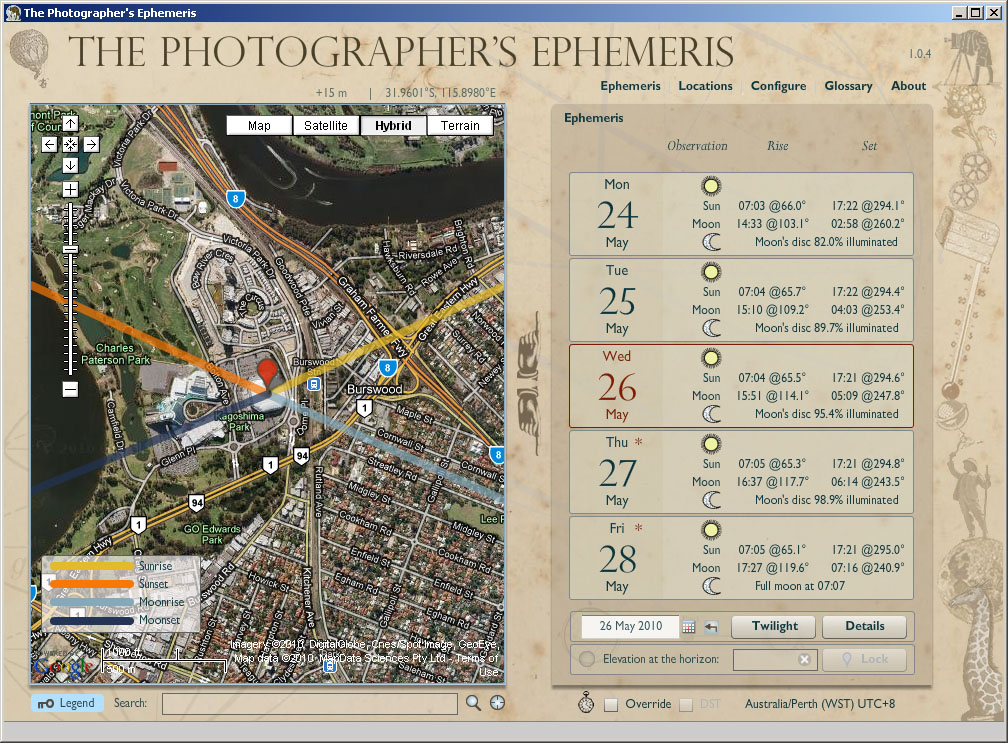The height and width of the screenshot is (743, 1008).
Task: Switch the map to Satellite view
Action: (325, 125)
